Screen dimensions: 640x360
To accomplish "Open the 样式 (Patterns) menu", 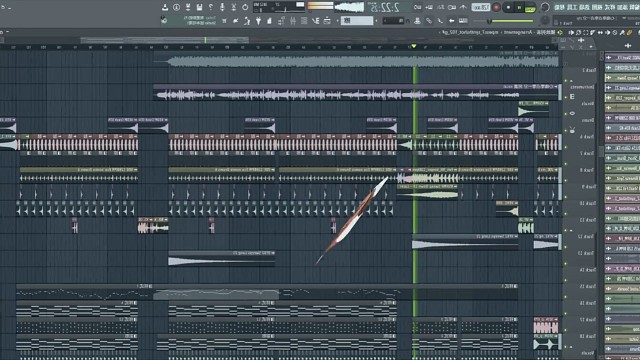I will click(609, 7).
